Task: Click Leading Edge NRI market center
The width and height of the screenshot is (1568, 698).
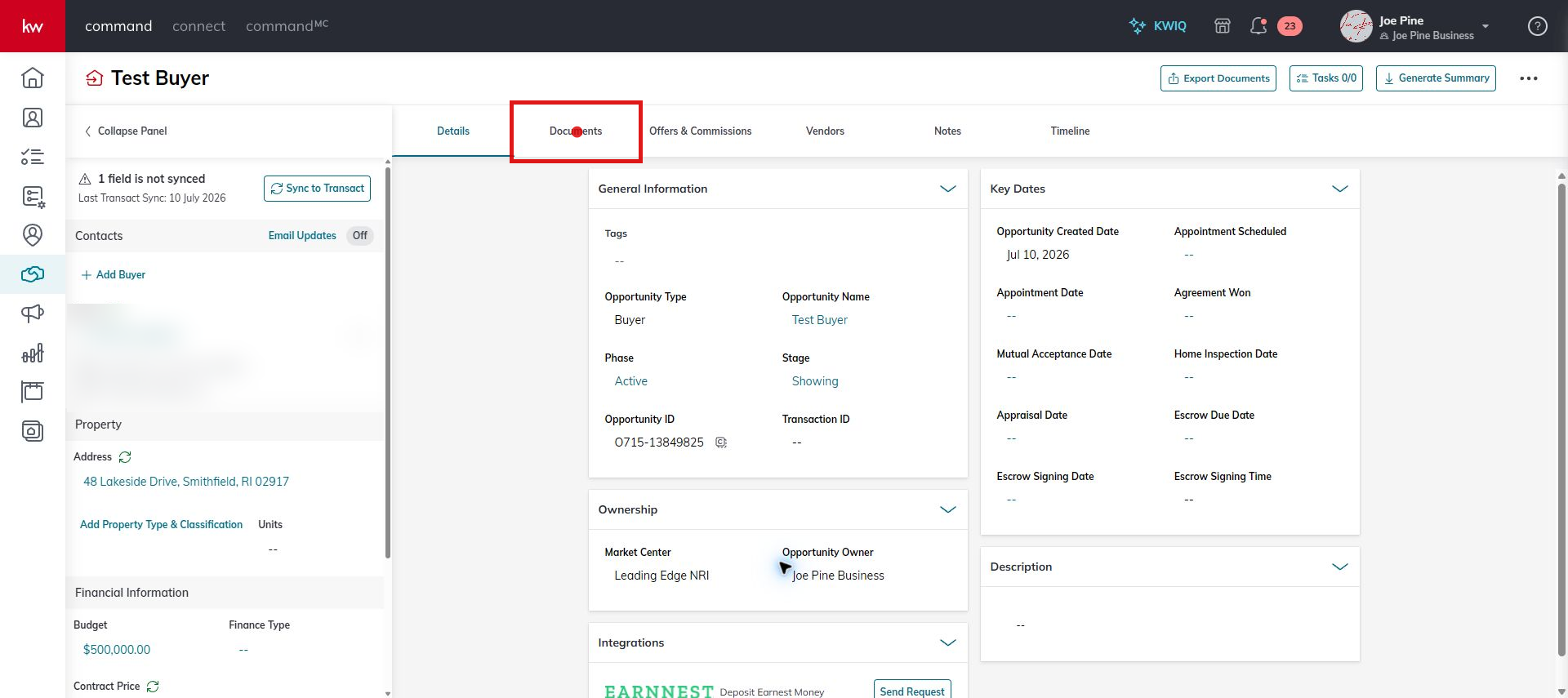Action: coord(661,576)
